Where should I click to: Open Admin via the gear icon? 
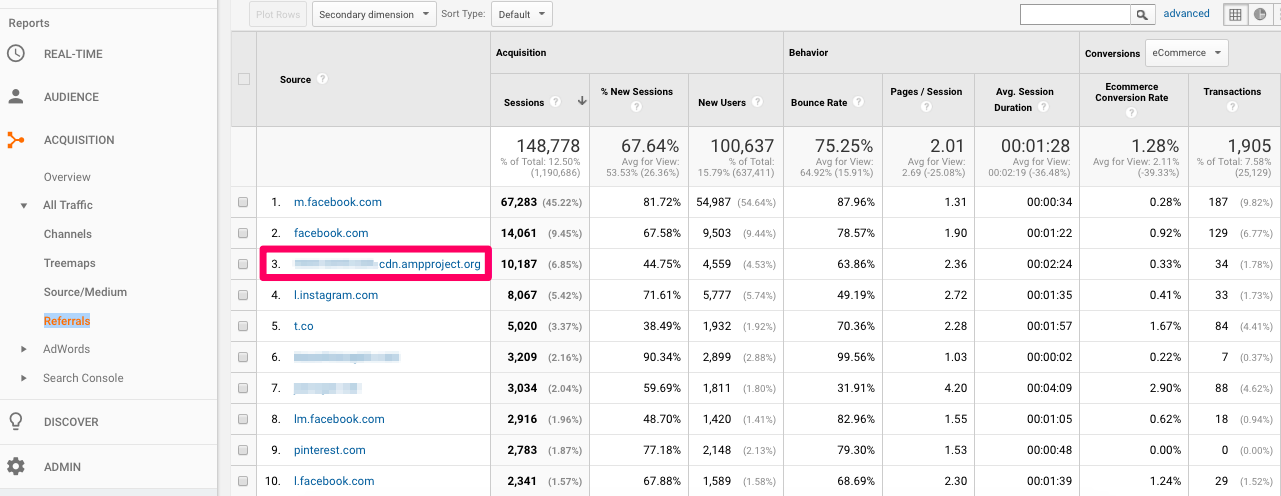(16, 466)
